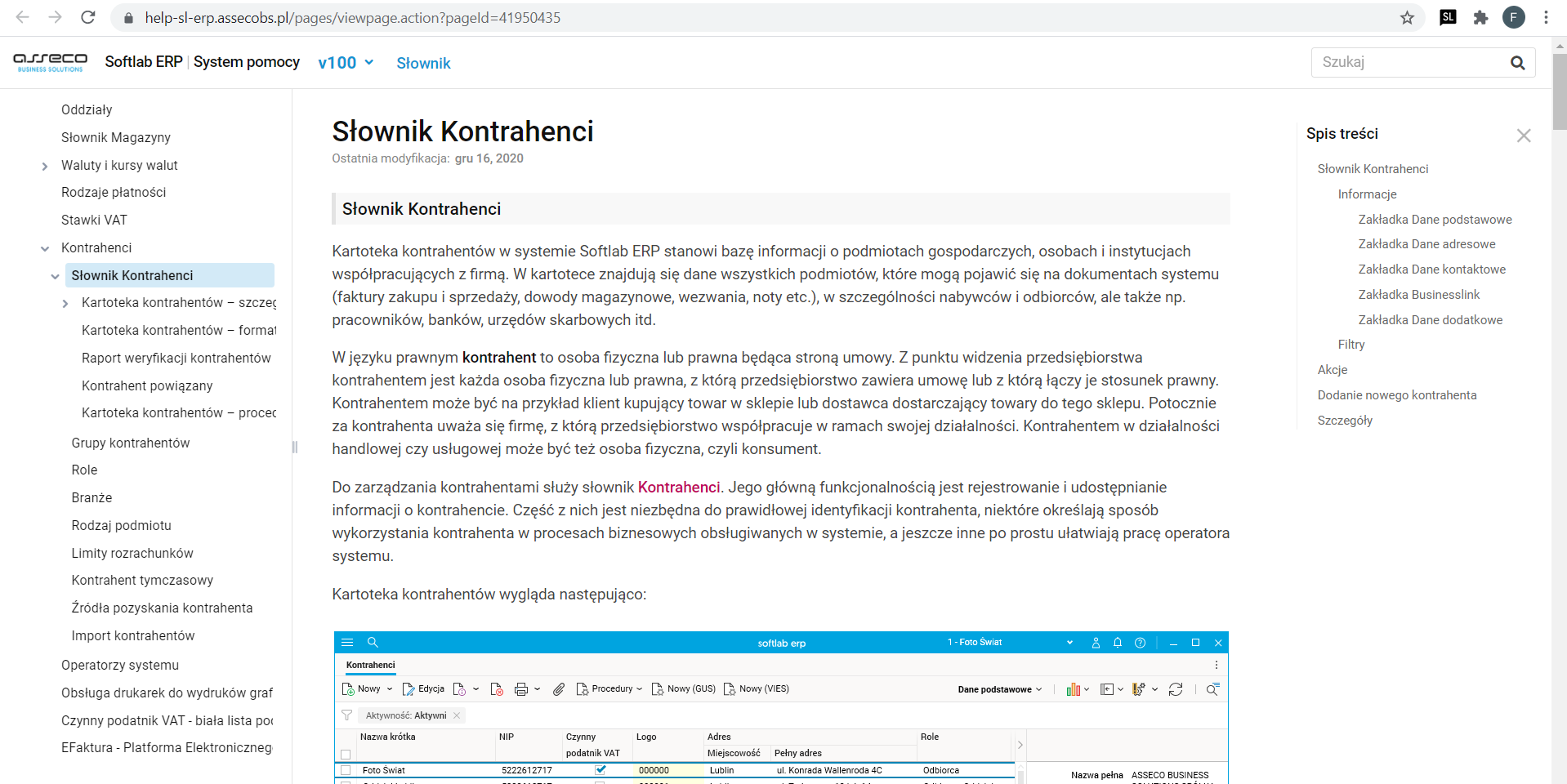Screen dimensions: 1567x784
Task: Click the filter search icon right of refresh
Action: 1212,689
